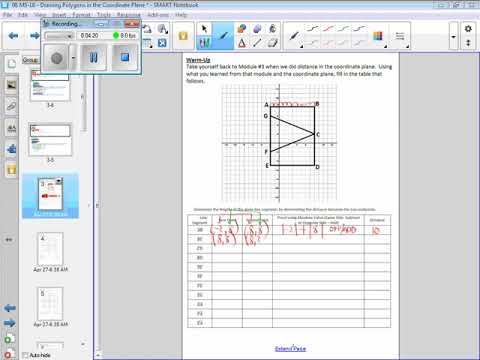Select the Eraser tool
480x360 pixels.
[273, 43]
